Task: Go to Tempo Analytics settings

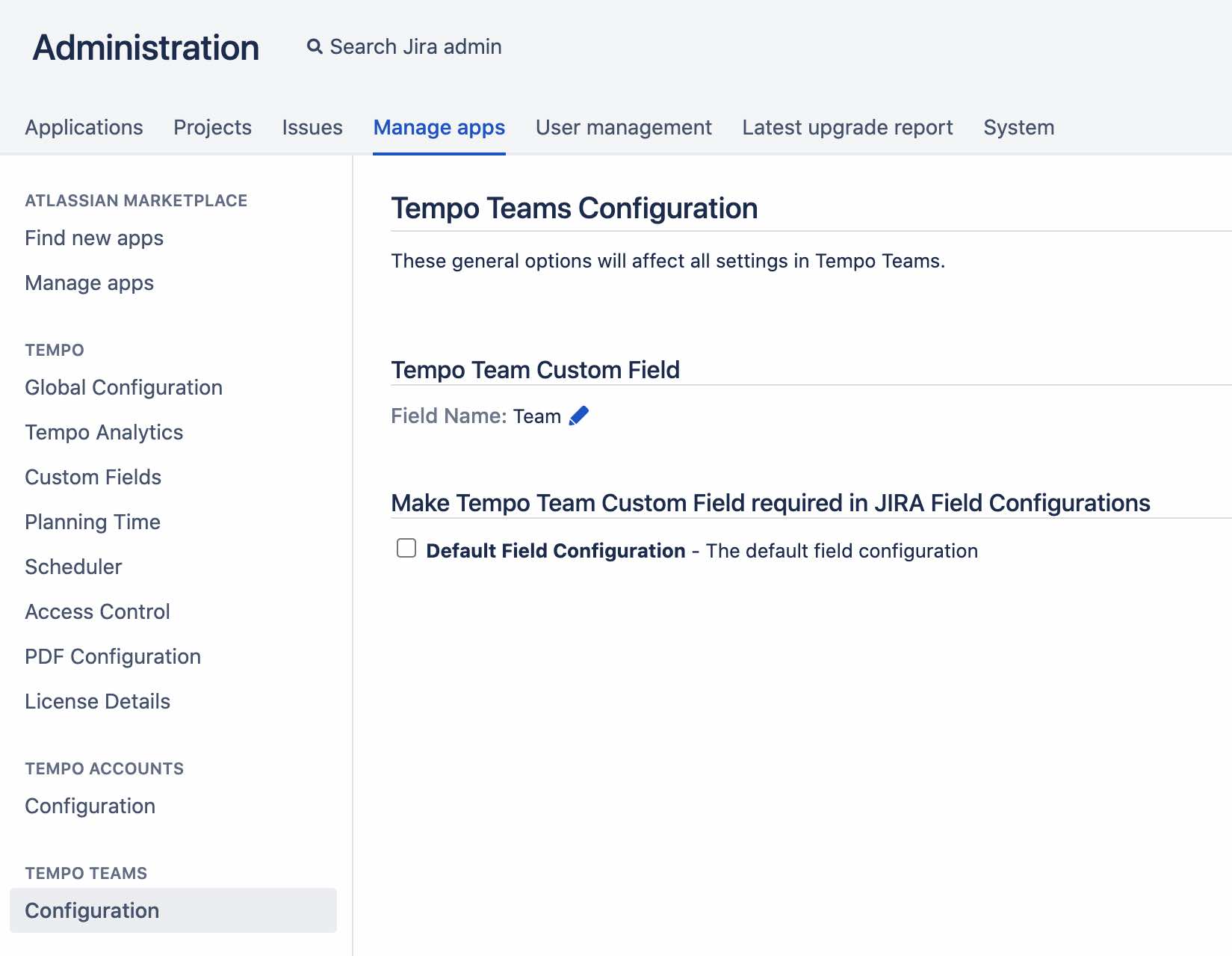Action: 104,433
